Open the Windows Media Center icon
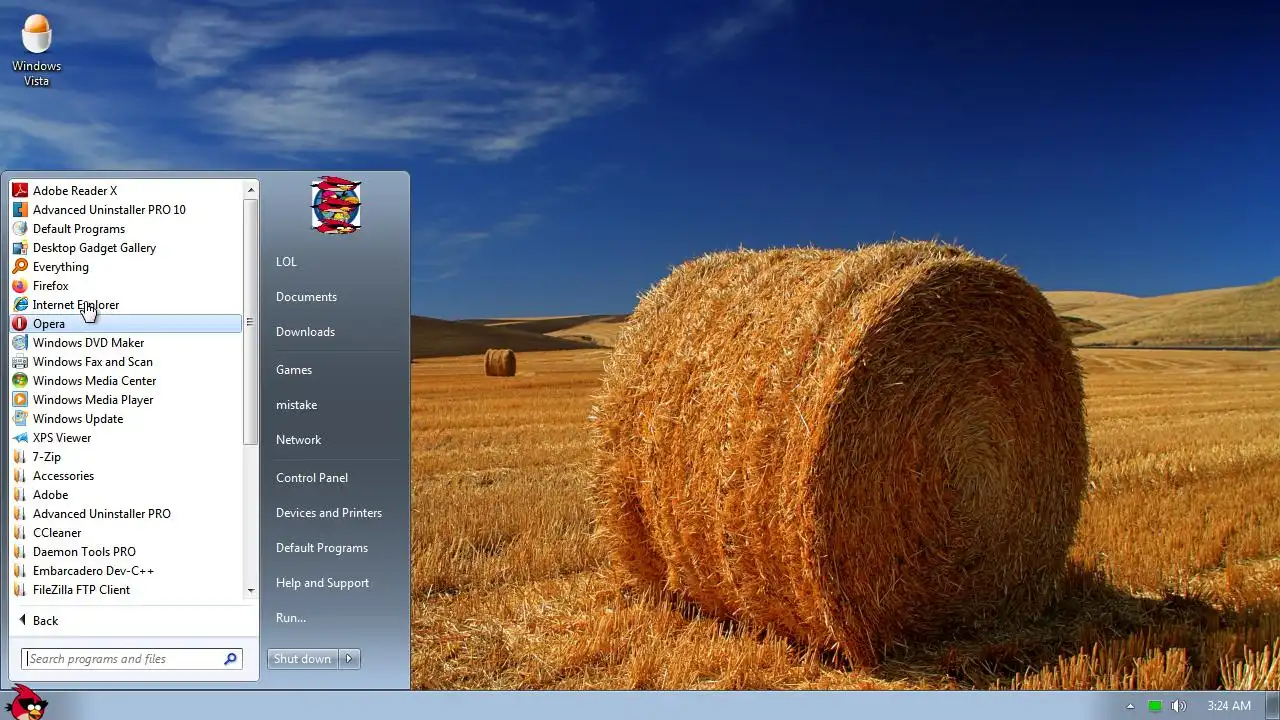The width and height of the screenshot is (1280, 720). (x=20, y=380)
